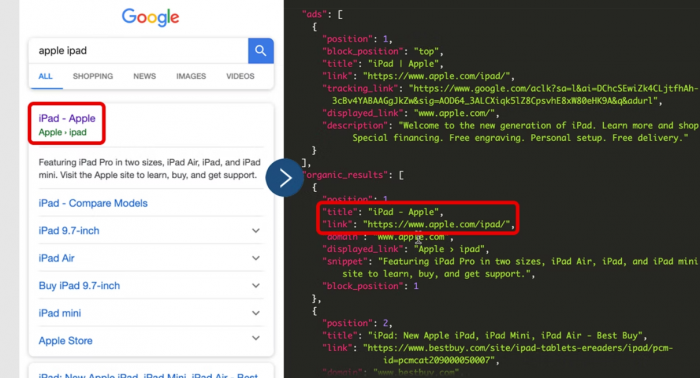Image resolution: width=700 pixels, height=378 pixels.
Task: Click the search field containing apple ipad
Action: pos(138,50)
